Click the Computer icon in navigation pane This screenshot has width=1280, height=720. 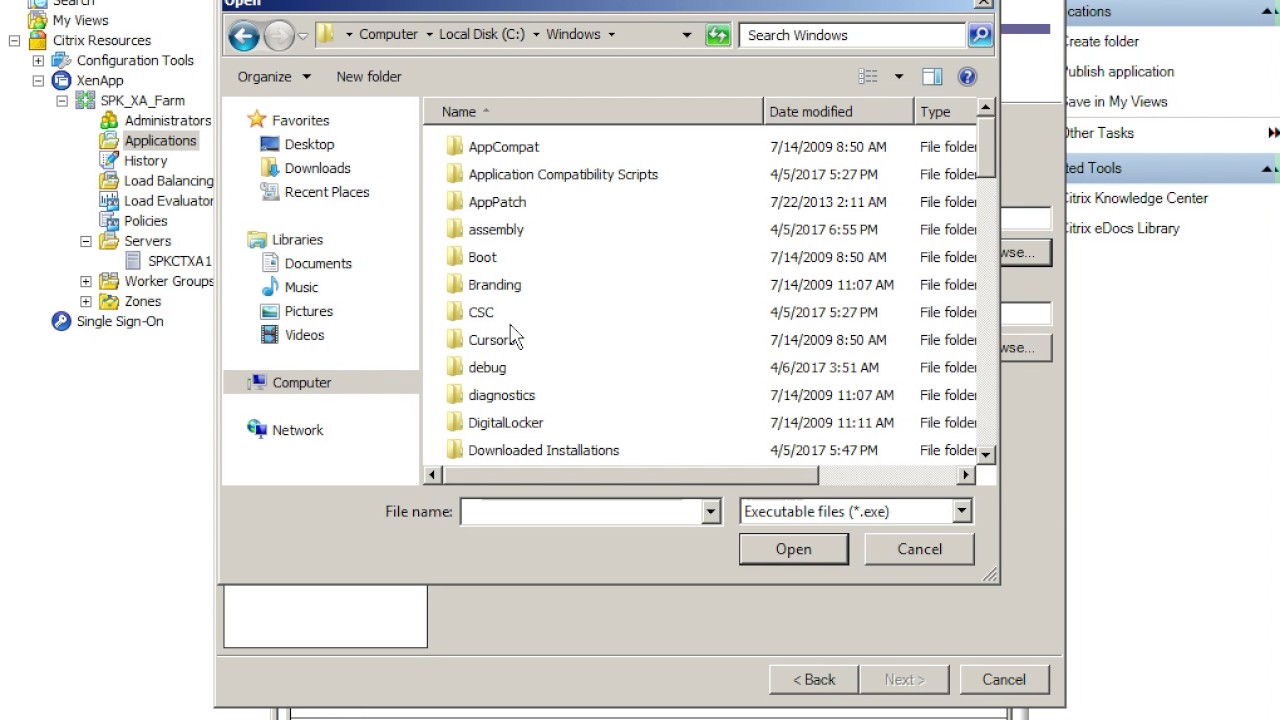coord(257,382)
